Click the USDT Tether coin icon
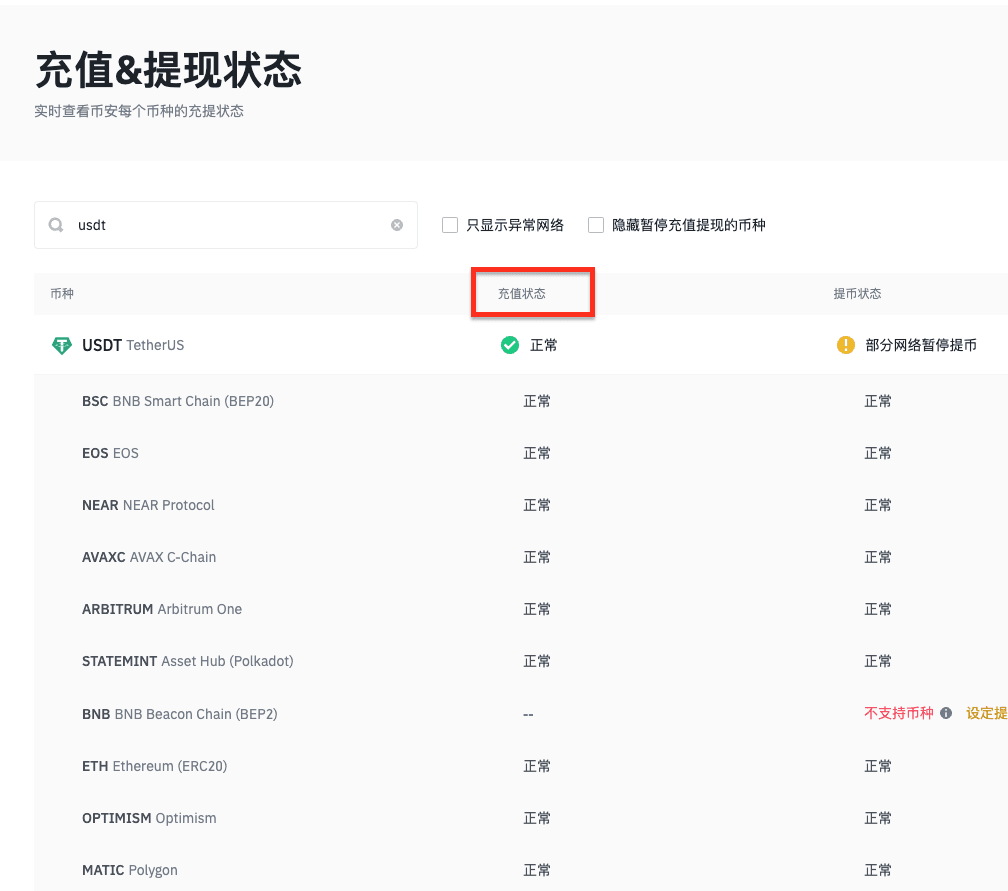The height and width of the screenshot is (891, 1008). pos(62,345)
